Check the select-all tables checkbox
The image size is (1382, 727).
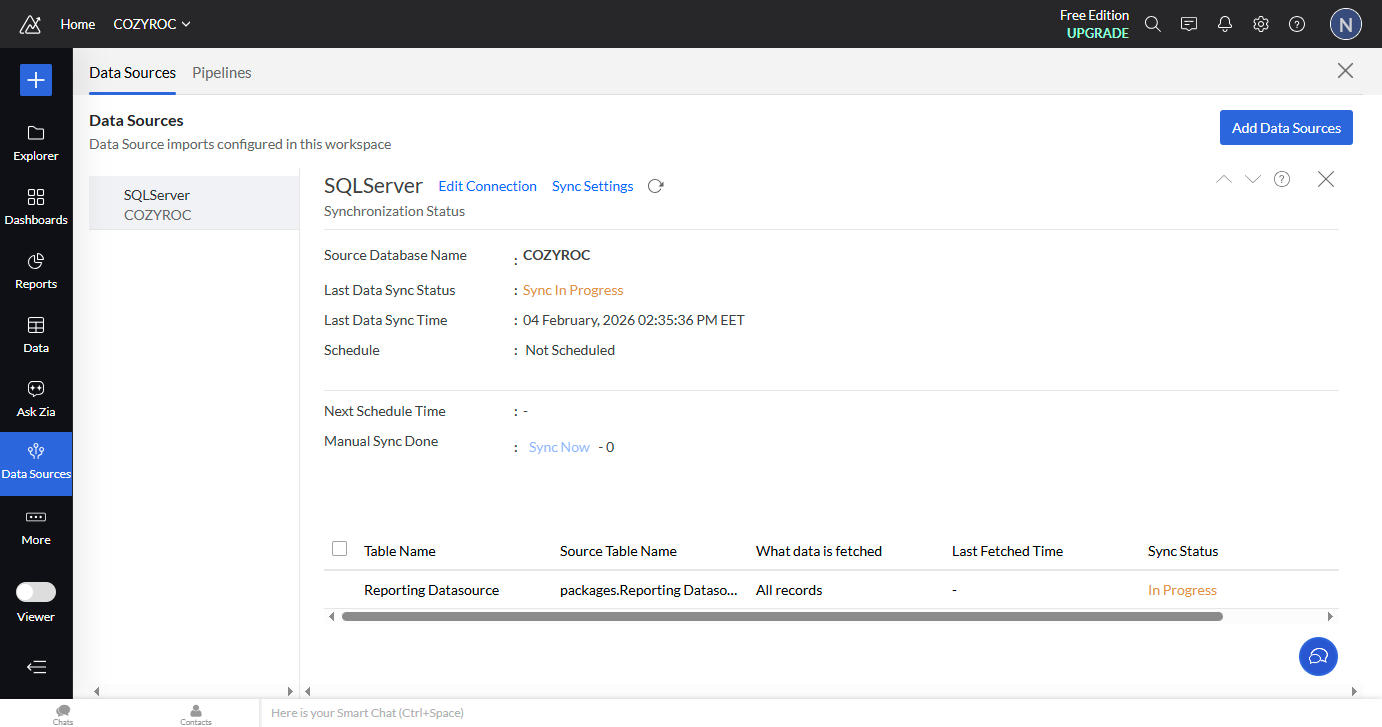339,549
